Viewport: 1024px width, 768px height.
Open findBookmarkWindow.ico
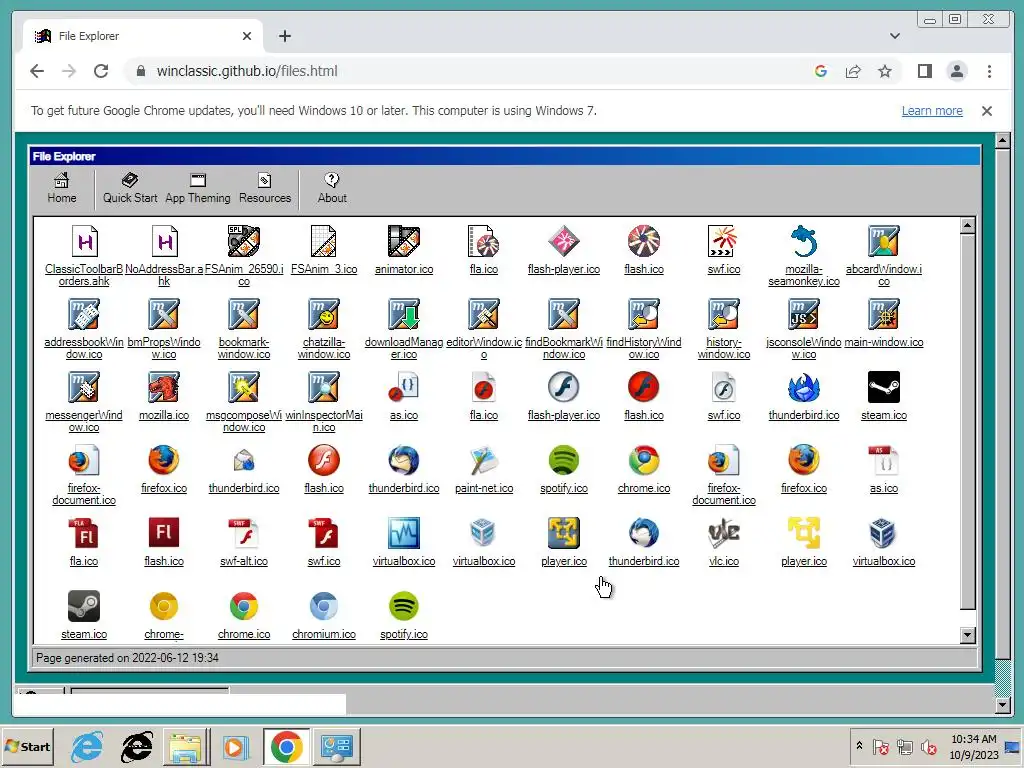[564, 329]
